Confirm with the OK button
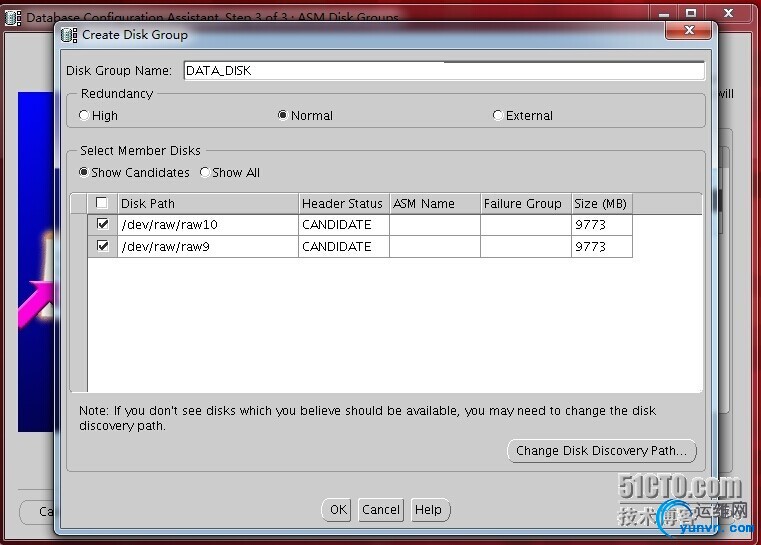The height and width of the screenshot is (545, 761). pos(338,510)
